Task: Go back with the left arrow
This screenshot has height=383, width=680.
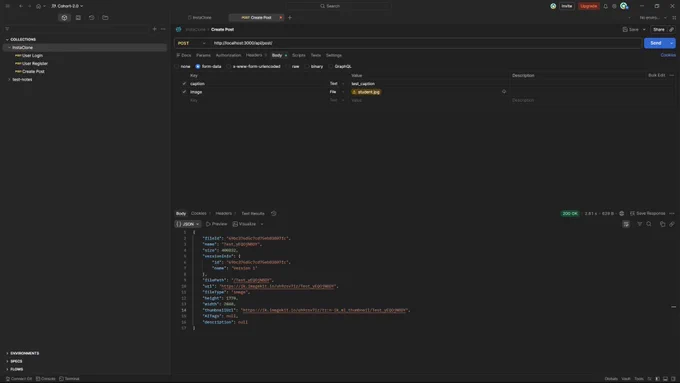Action: point(21,6)
